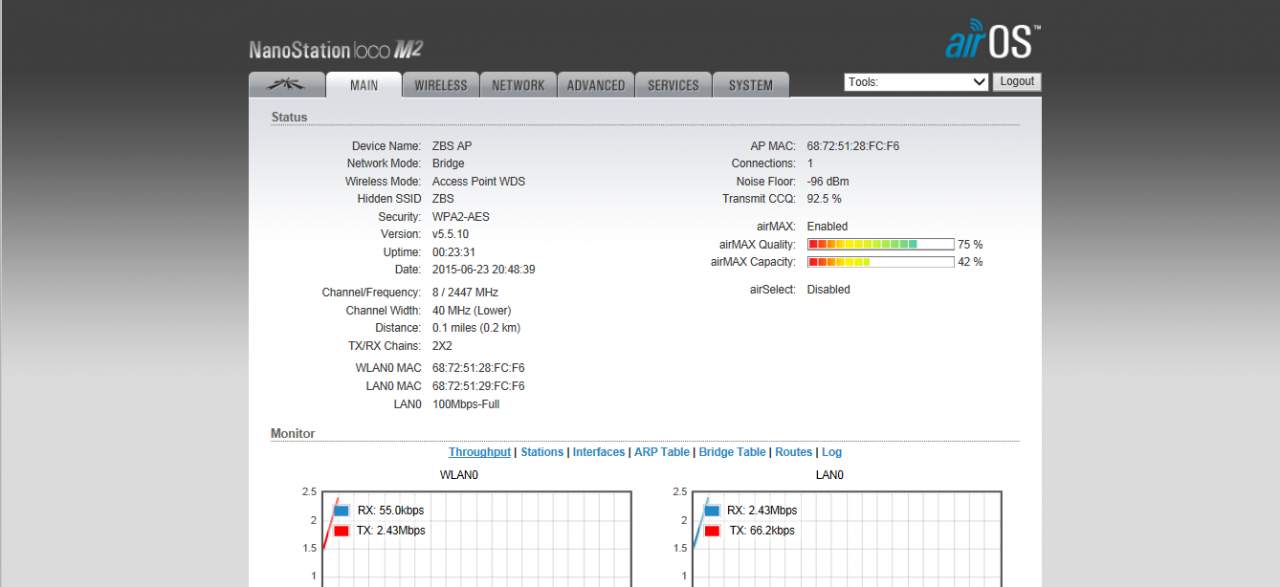Click the WLAN0 throughput graph

click(x=476, y=538)
